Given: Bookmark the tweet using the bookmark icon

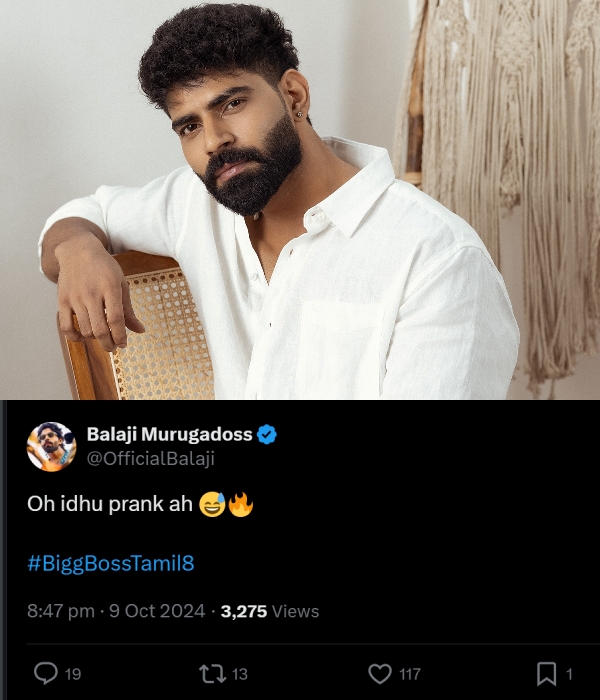Looking at the screenshot, I should (x=547, y=673).
